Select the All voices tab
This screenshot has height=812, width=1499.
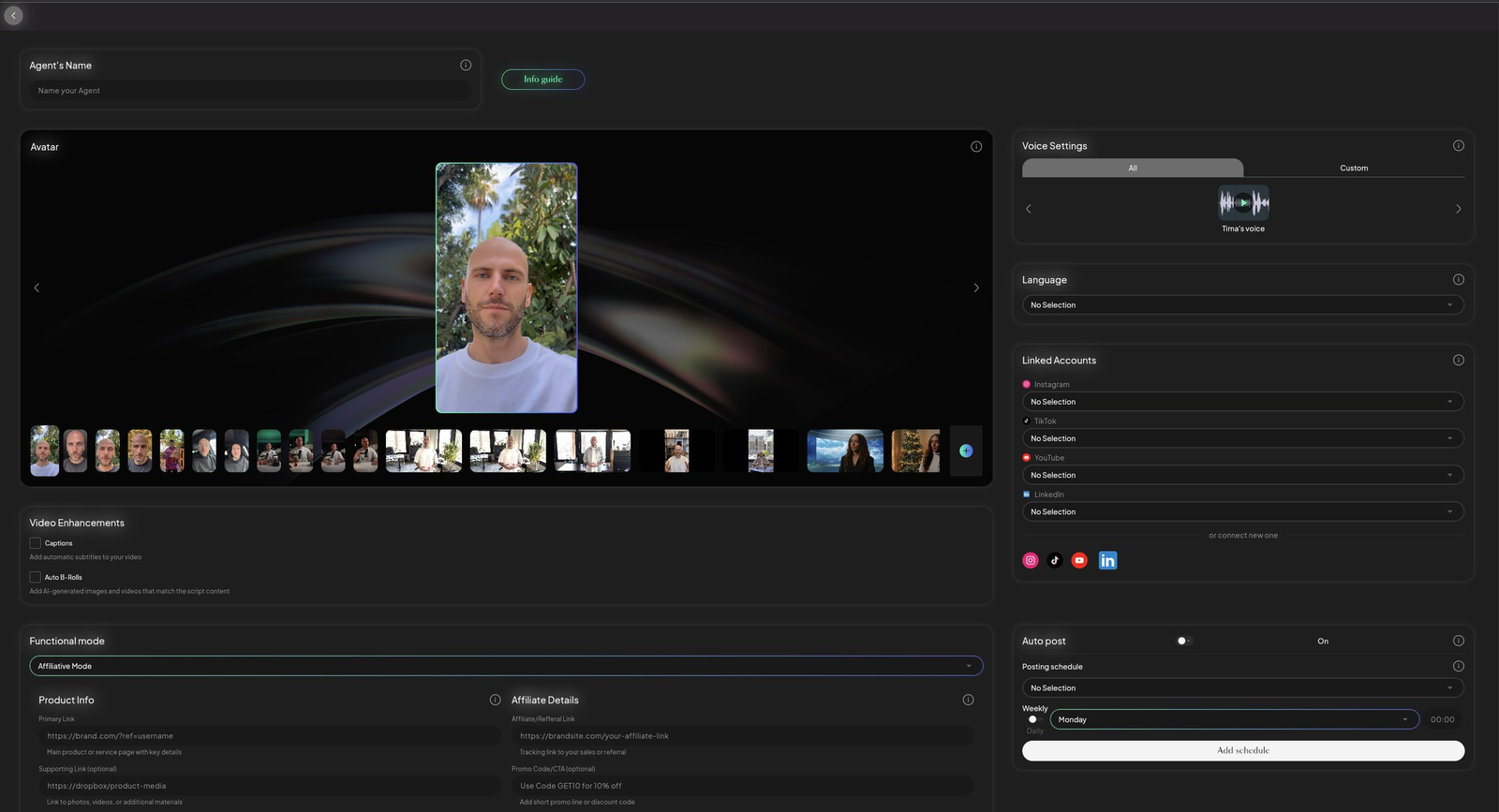coord(1133,168)
